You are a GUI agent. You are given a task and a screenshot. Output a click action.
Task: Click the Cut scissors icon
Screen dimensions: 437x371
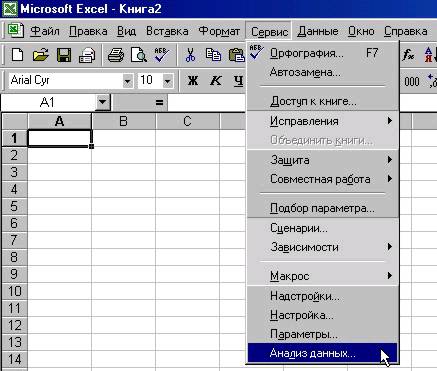(x=190, y=55)
